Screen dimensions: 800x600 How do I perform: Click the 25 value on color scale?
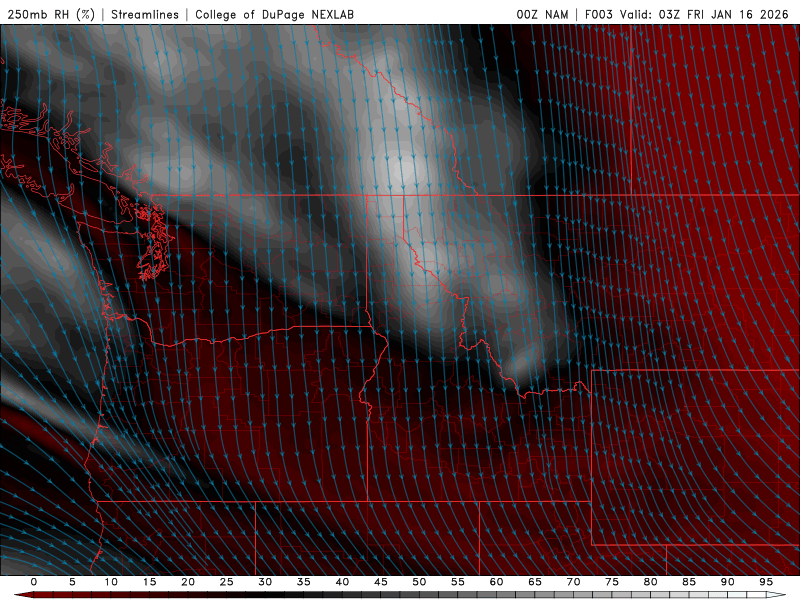pyautogui.click(x=227, y=582)
